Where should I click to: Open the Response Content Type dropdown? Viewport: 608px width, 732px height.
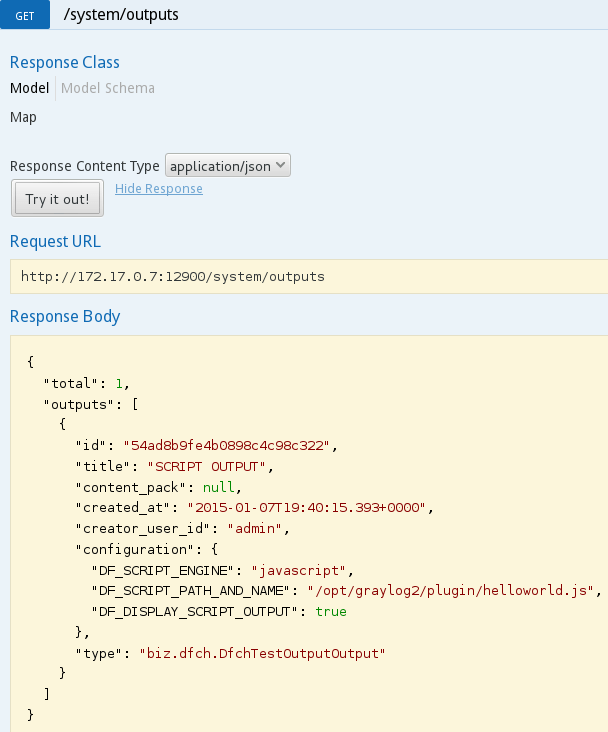point(227,166)
